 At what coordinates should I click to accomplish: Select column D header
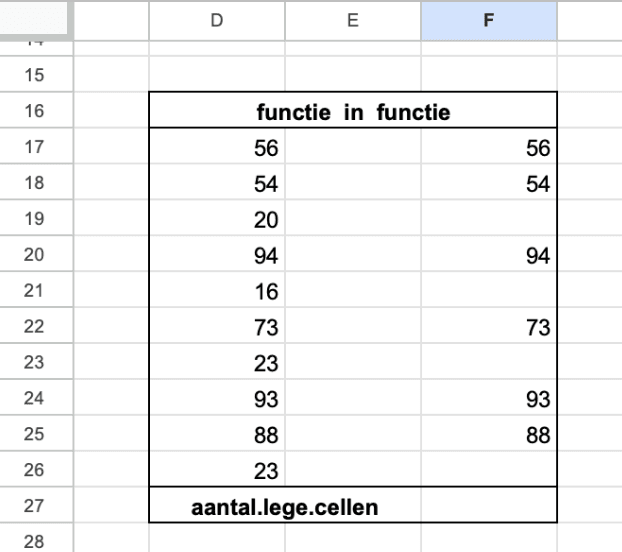[x=217, y=21]
